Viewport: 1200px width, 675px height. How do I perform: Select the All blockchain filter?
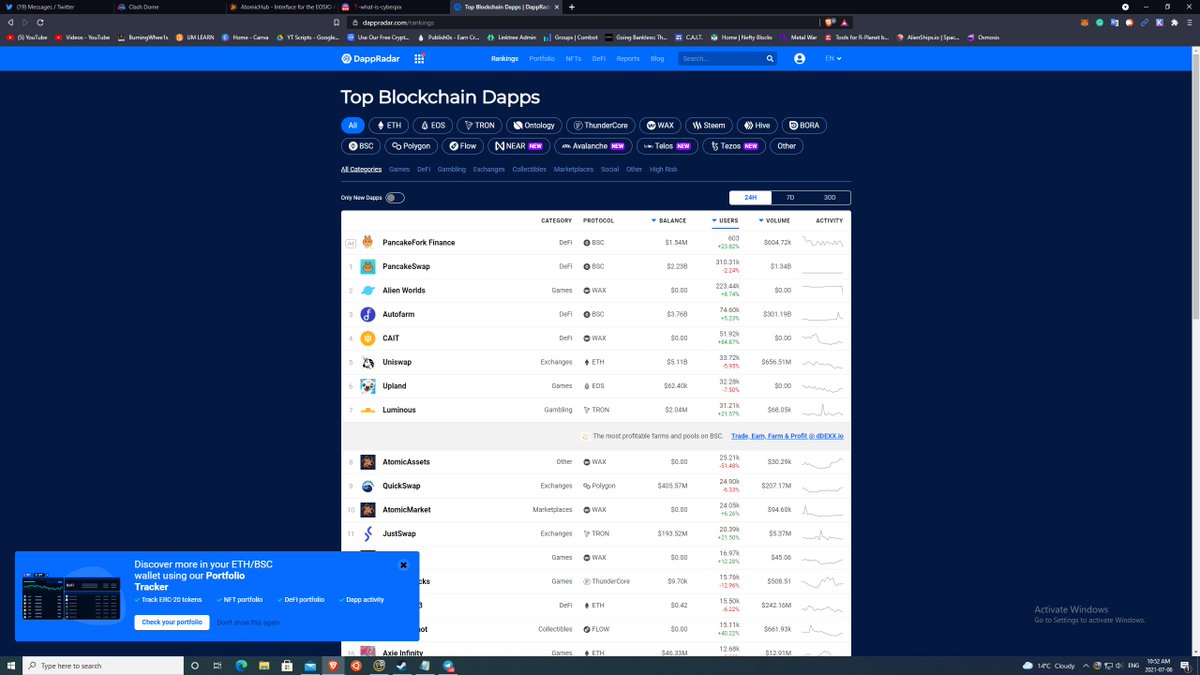[352, 125]
